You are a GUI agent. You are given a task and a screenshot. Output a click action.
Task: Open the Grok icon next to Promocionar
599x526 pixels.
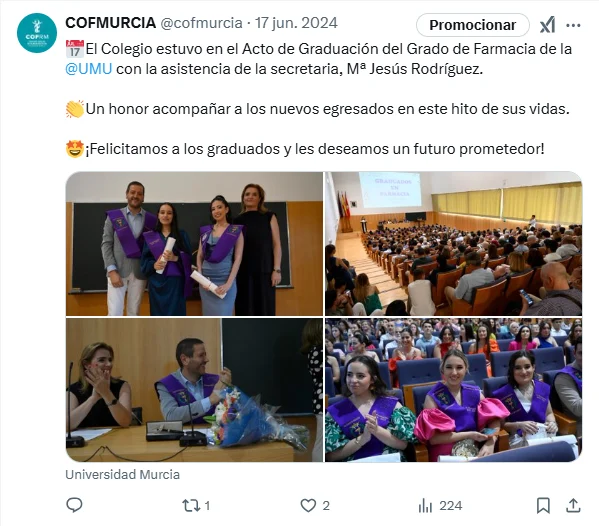[x=547, y=25]
